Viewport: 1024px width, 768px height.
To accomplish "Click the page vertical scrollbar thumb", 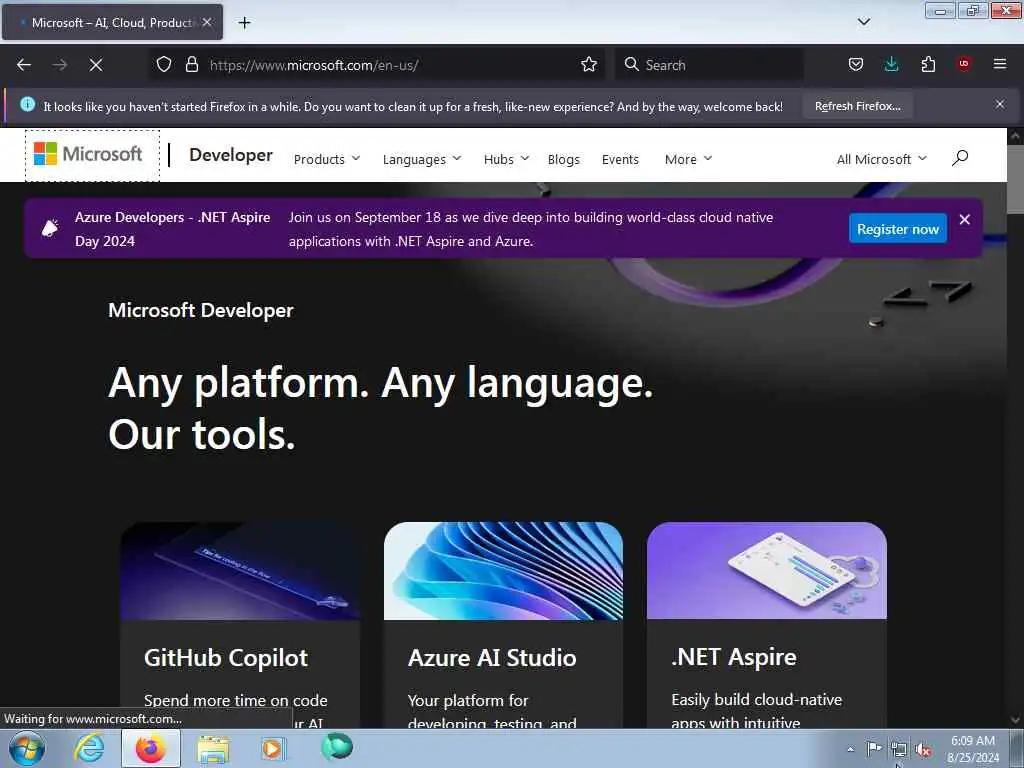I will (x=1015, y=178).
